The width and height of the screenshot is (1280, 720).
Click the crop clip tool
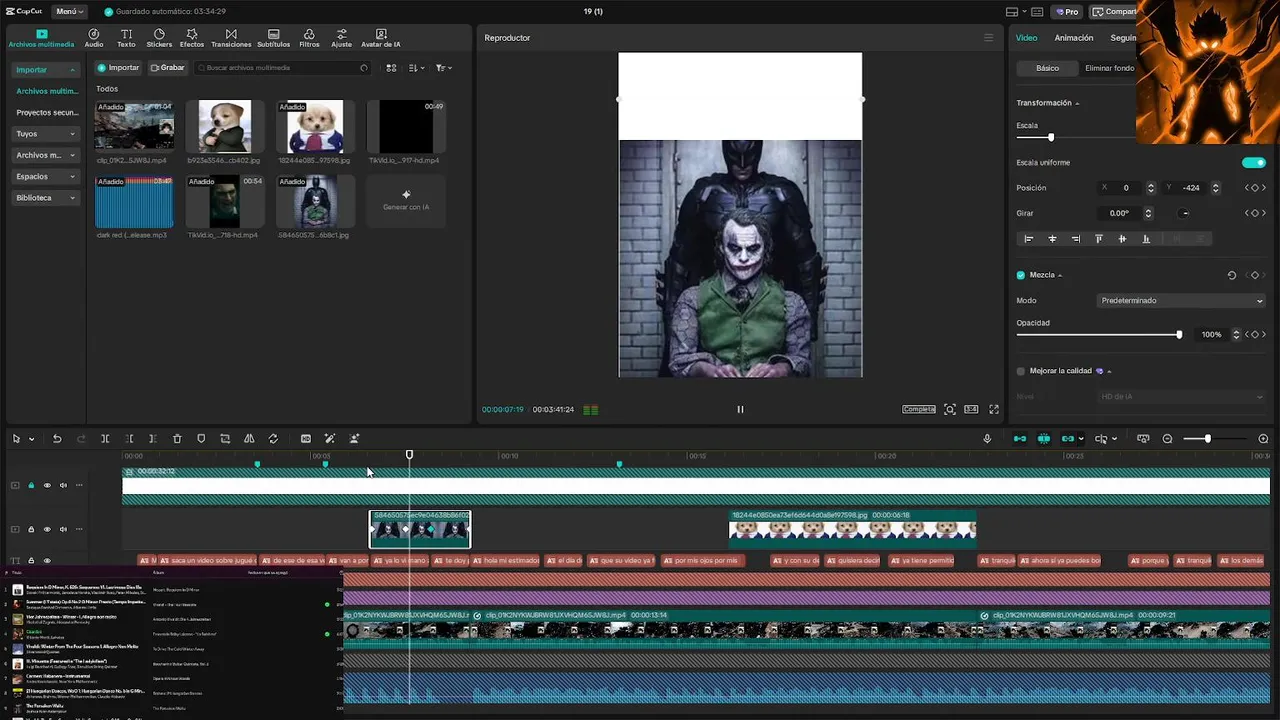point(225,439)
